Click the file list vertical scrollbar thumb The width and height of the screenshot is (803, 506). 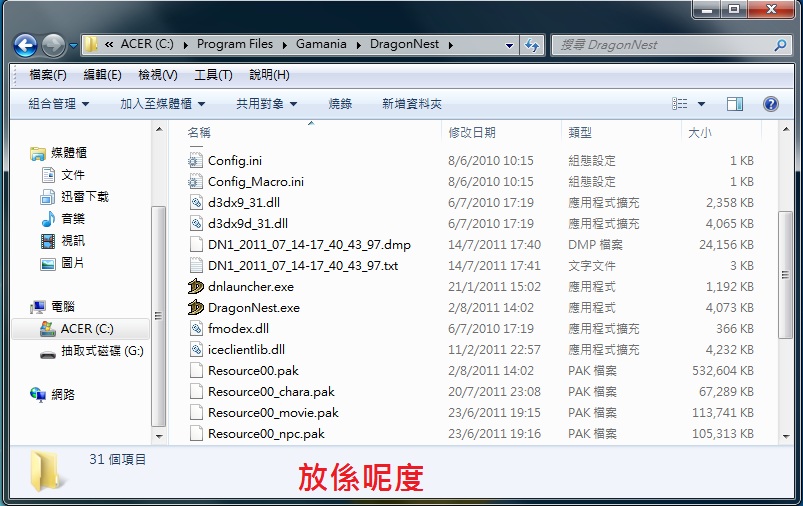(785, 275)
